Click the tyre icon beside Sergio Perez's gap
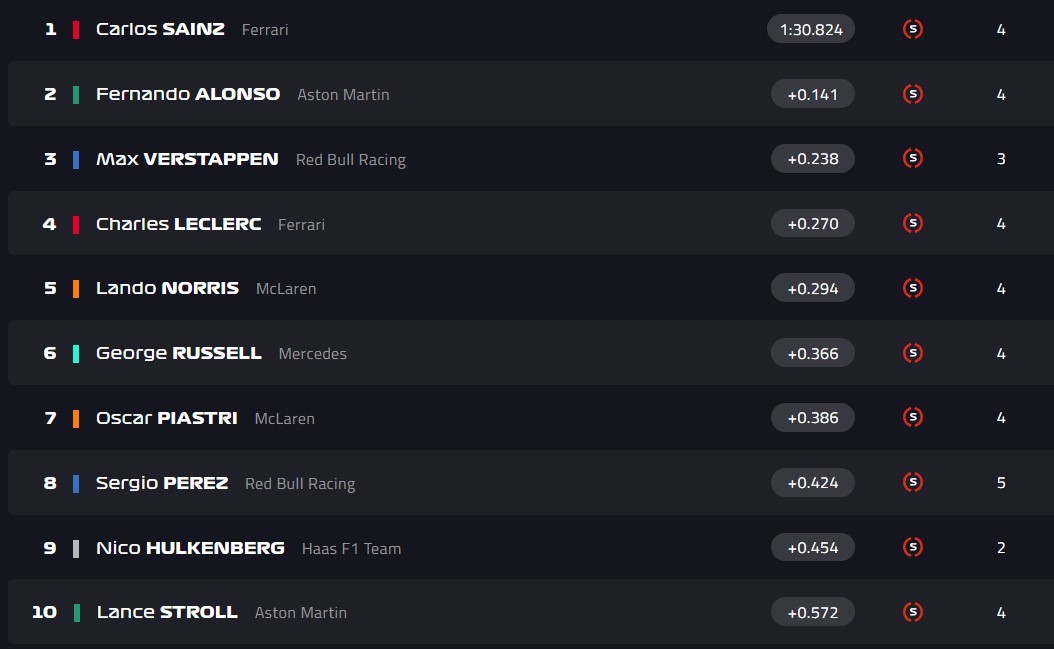This screenshot has width=1054, height=649. pos(912,482)
